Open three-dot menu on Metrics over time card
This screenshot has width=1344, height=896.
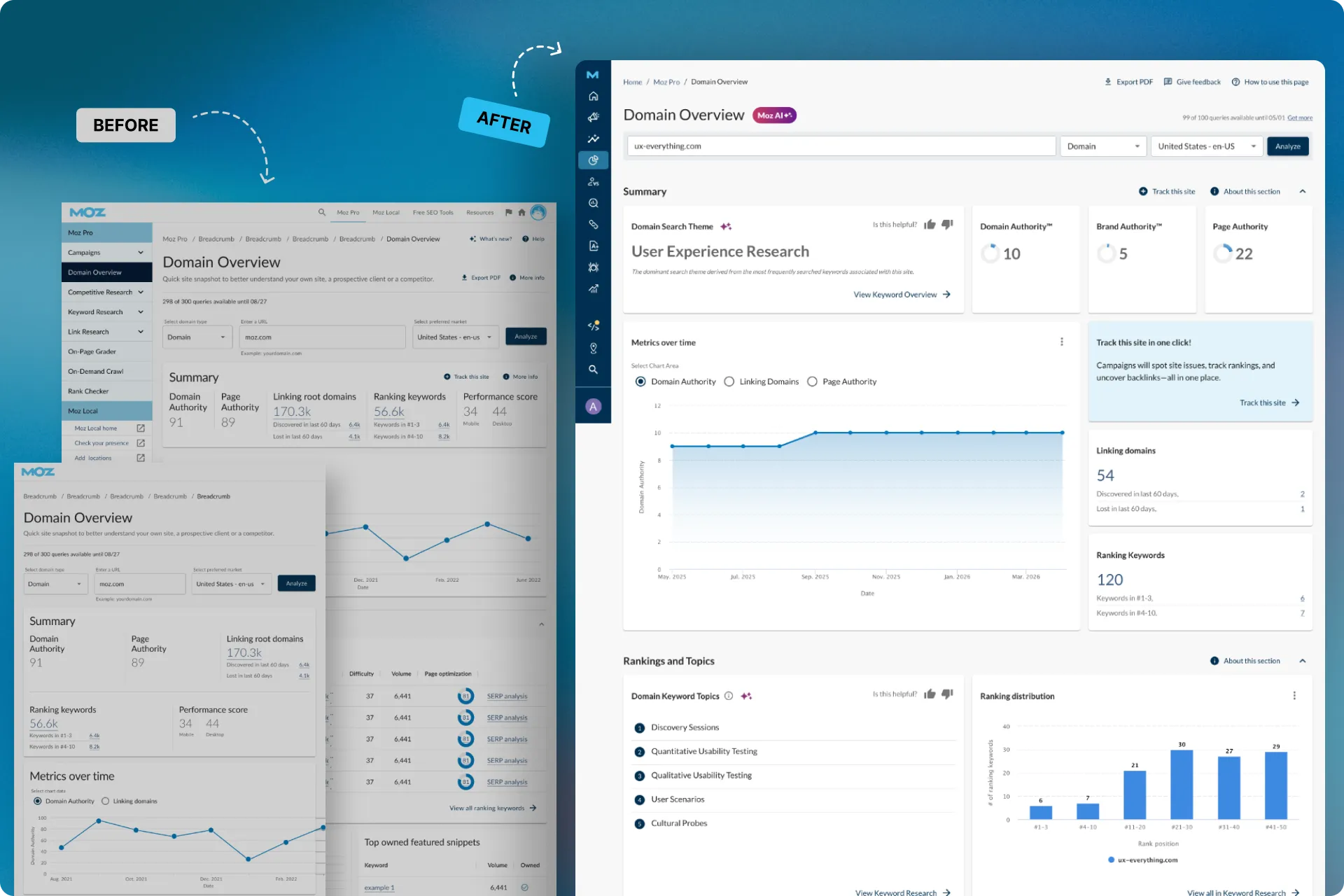pyautogui.click(x=1062, y=342)
